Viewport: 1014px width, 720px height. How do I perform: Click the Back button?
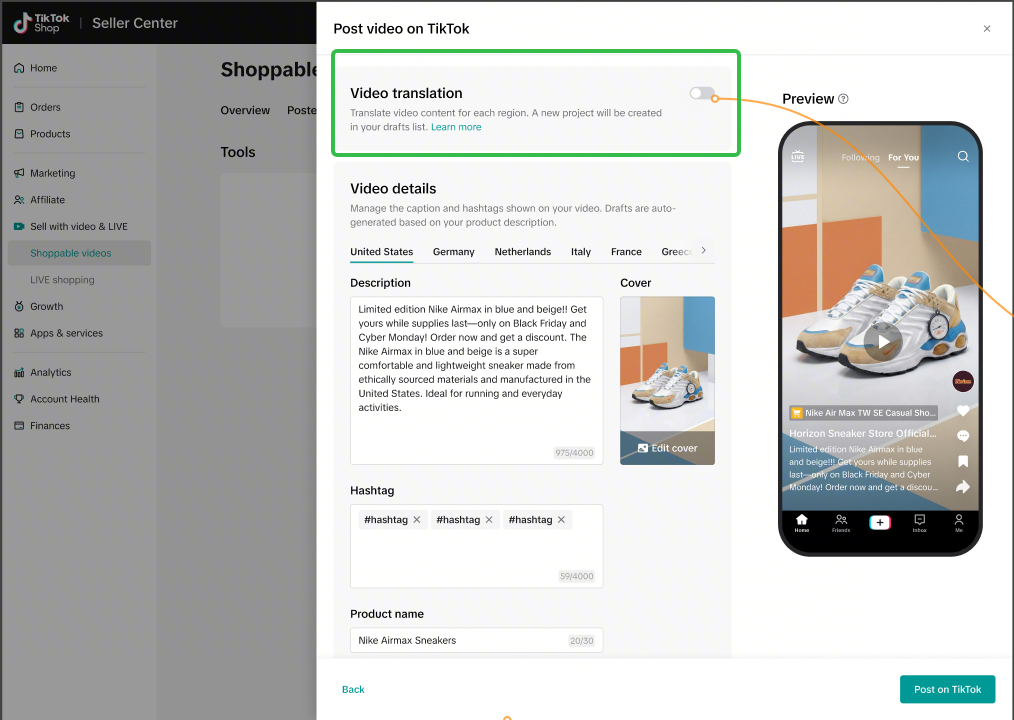click(353, 689)
